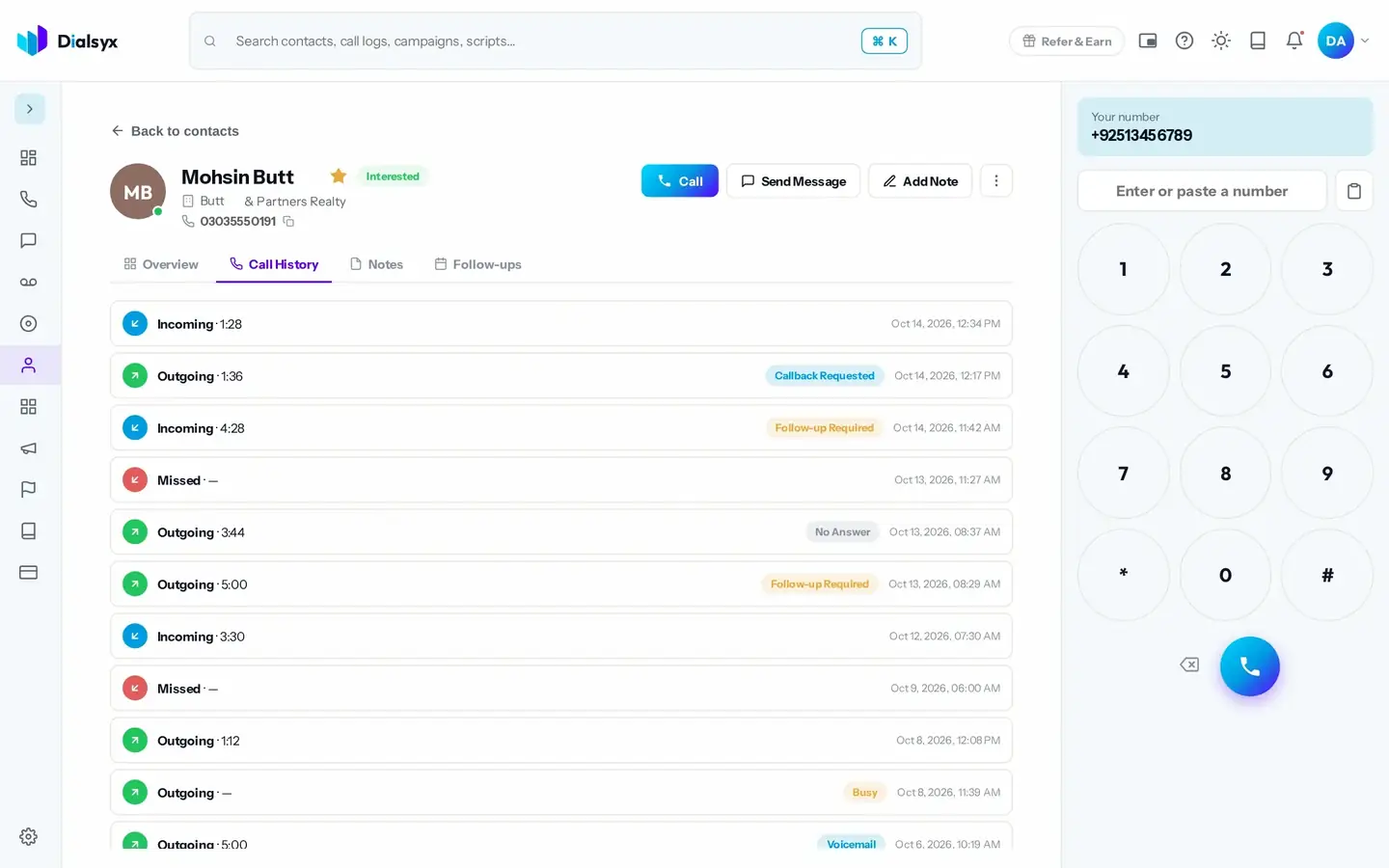Tap the # key on the dialpad
The width and height of the screenshot is (1389, 868).
pos(1327,575)
